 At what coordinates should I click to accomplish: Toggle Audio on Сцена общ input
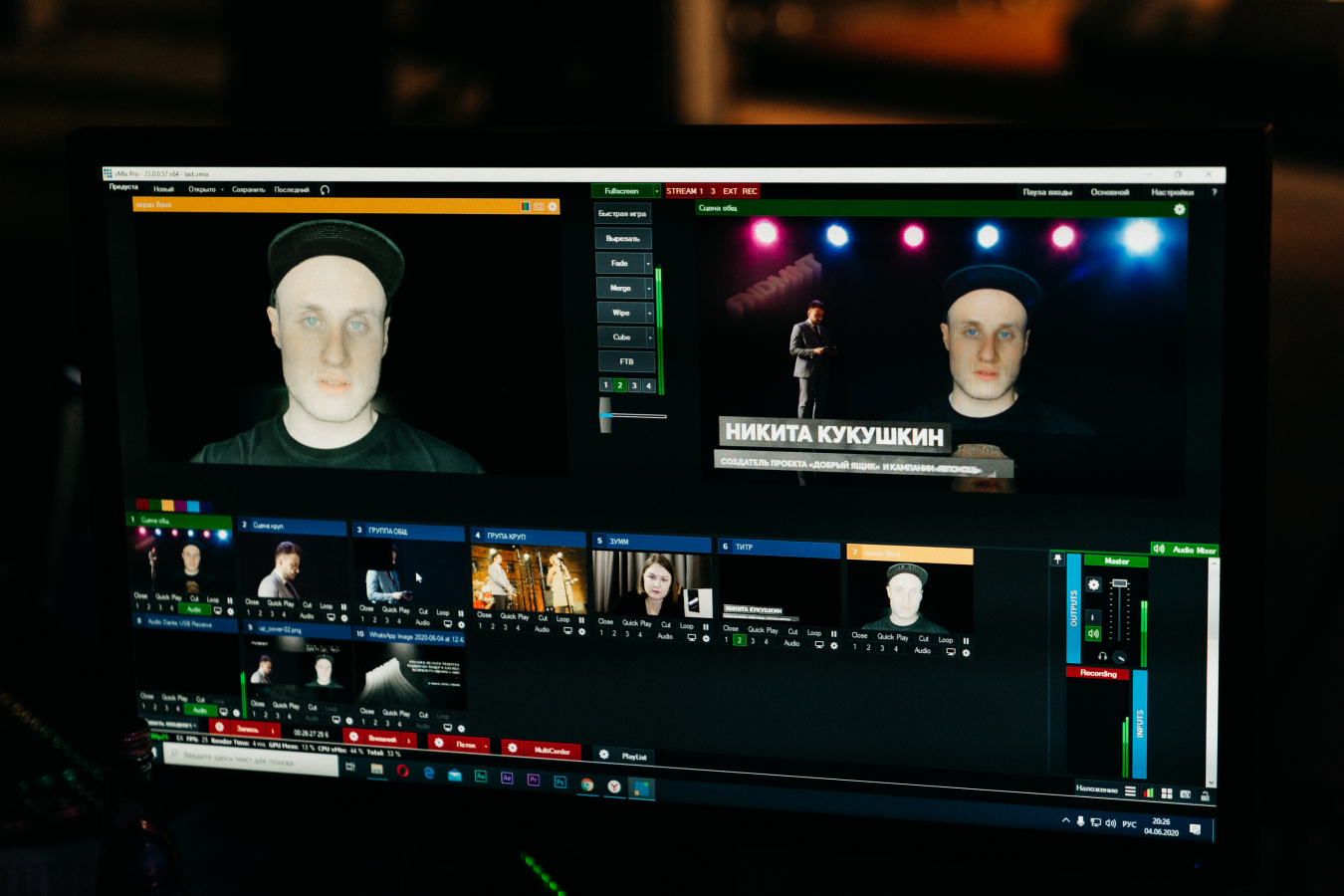(194, 609)
